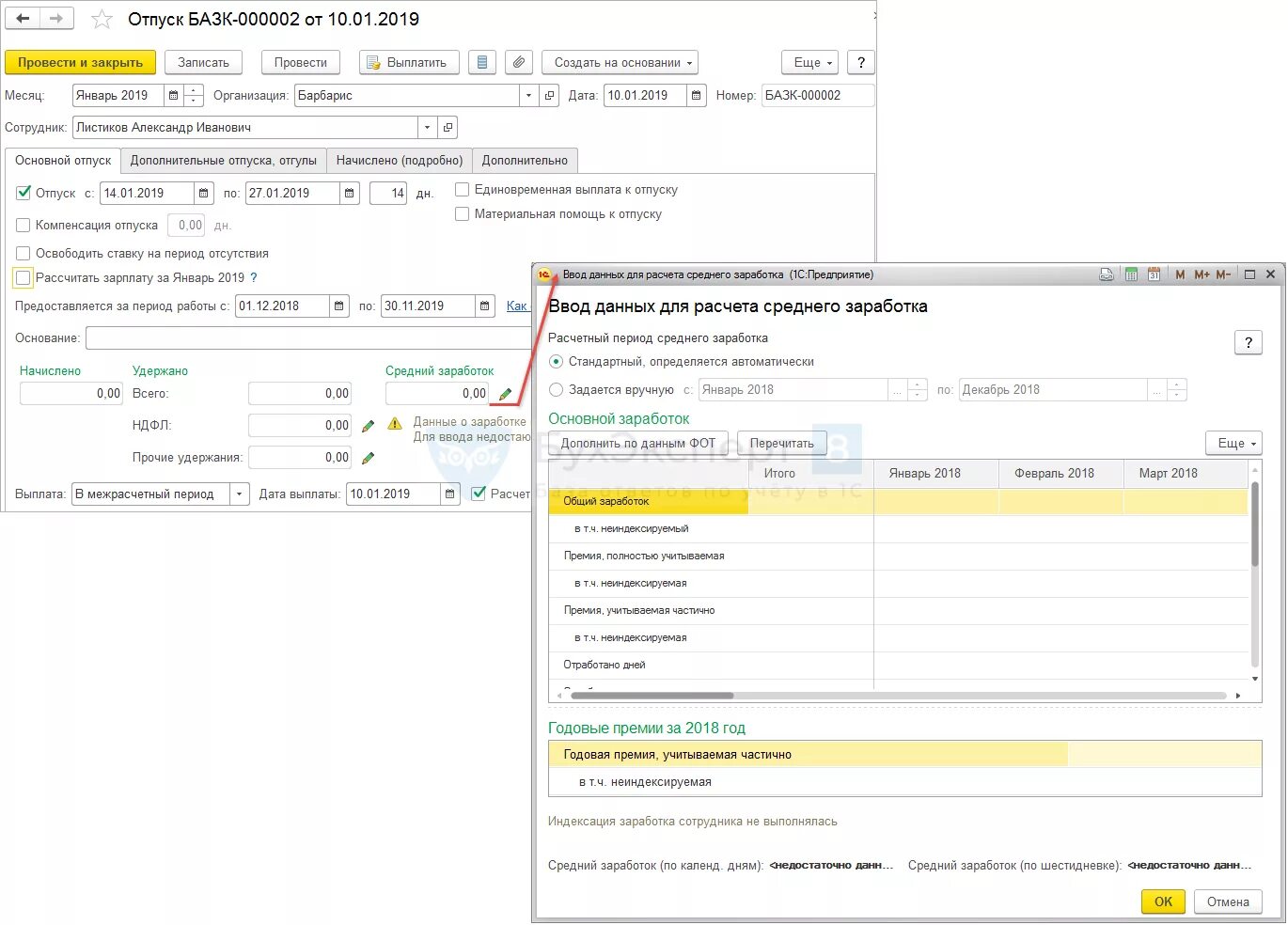Expand the Организация dropdown list
Image resolution: width=1288 pixels, height=925 pixels.
(528, 95)
